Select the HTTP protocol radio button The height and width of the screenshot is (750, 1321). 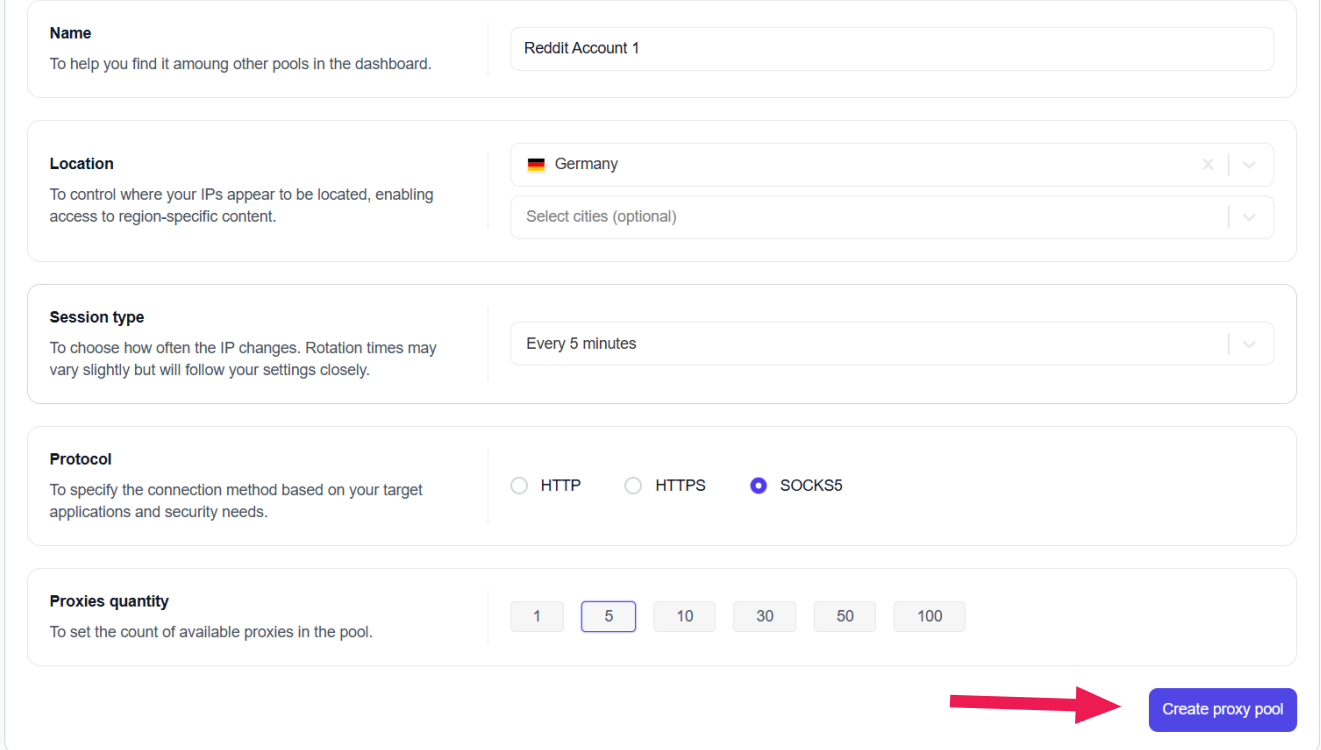[x=519, y=486]
